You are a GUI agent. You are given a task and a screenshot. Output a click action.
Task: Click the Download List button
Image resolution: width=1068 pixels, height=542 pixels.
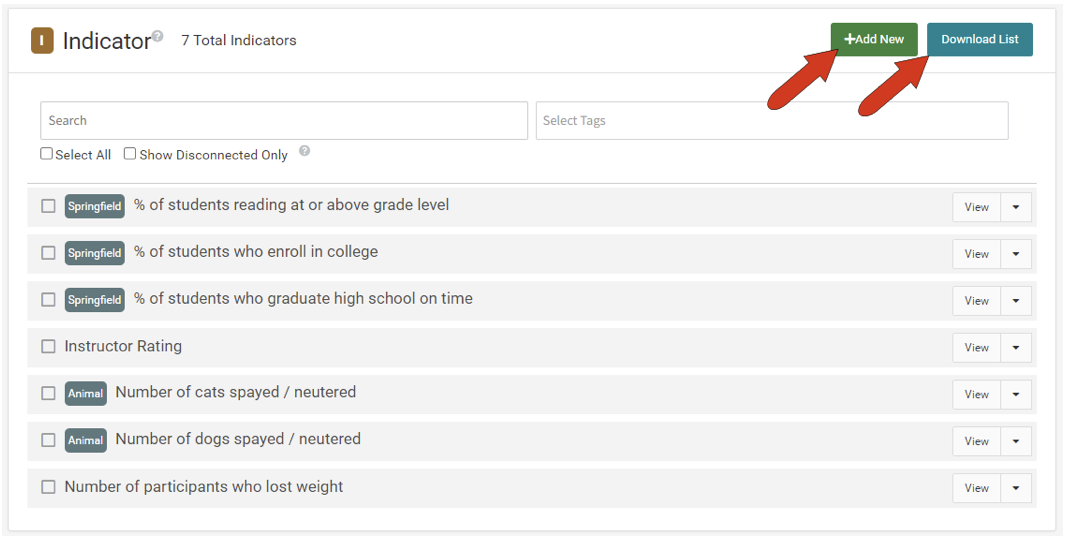pos(979,40)
